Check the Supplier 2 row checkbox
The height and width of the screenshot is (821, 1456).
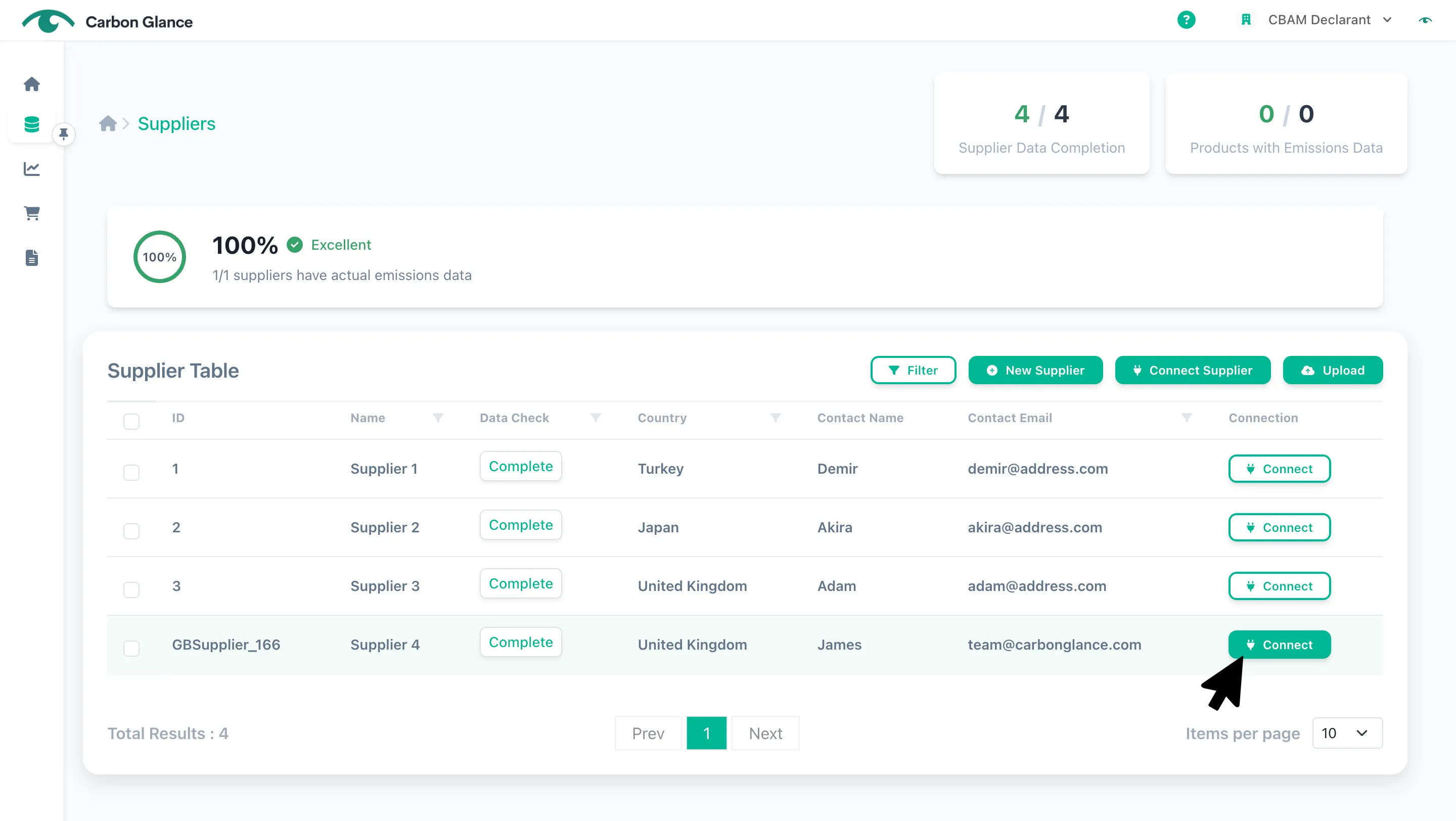131,531
